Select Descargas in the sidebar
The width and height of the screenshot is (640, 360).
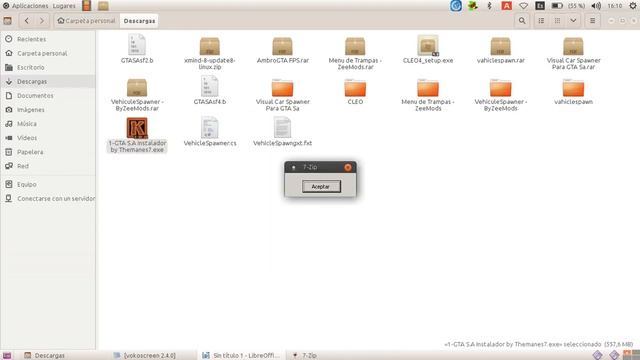point(48,82)
